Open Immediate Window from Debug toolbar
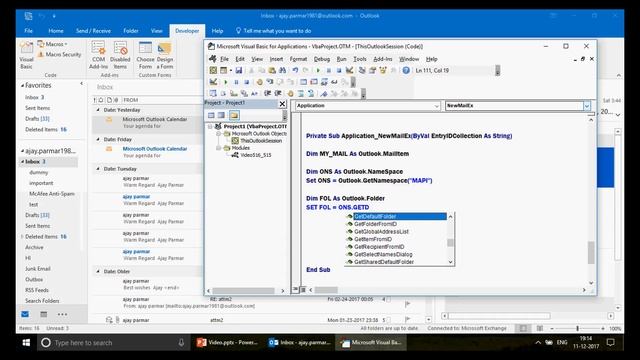640x360 pixels. click(x=314, y=82)
